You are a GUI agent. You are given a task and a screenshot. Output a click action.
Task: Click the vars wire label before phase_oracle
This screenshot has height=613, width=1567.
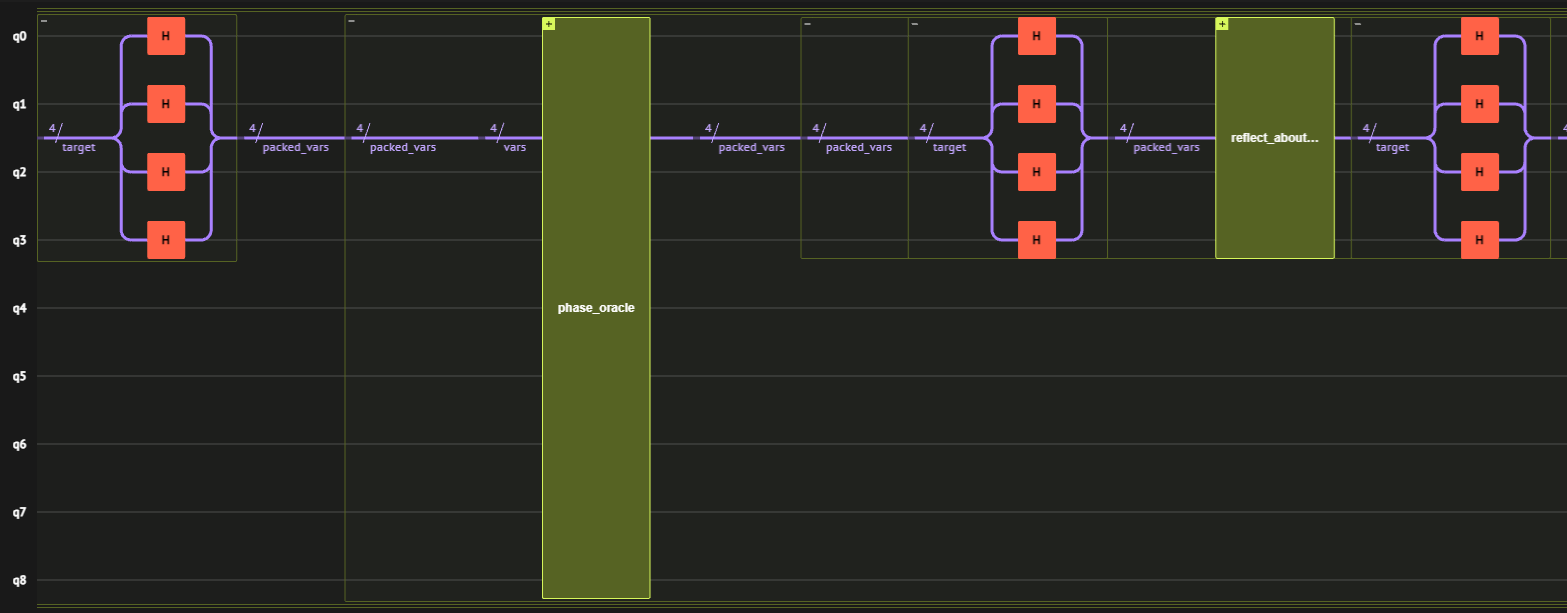[x=514, y=148]
